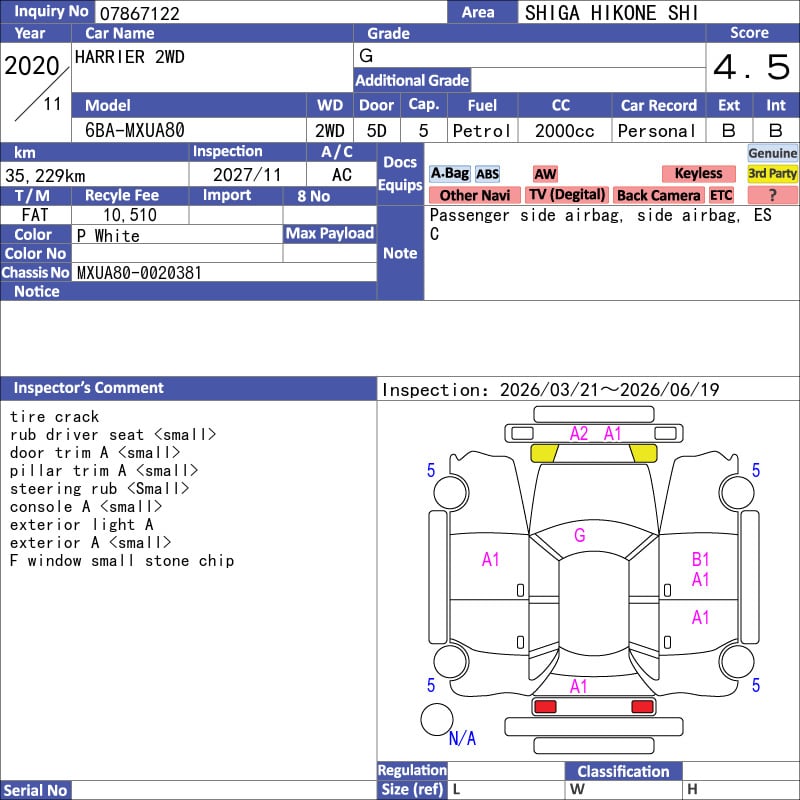Viewport: 800px width, 800px height.
Task: Click the spare tire circle marked N/A
Action: click(437, 719)
